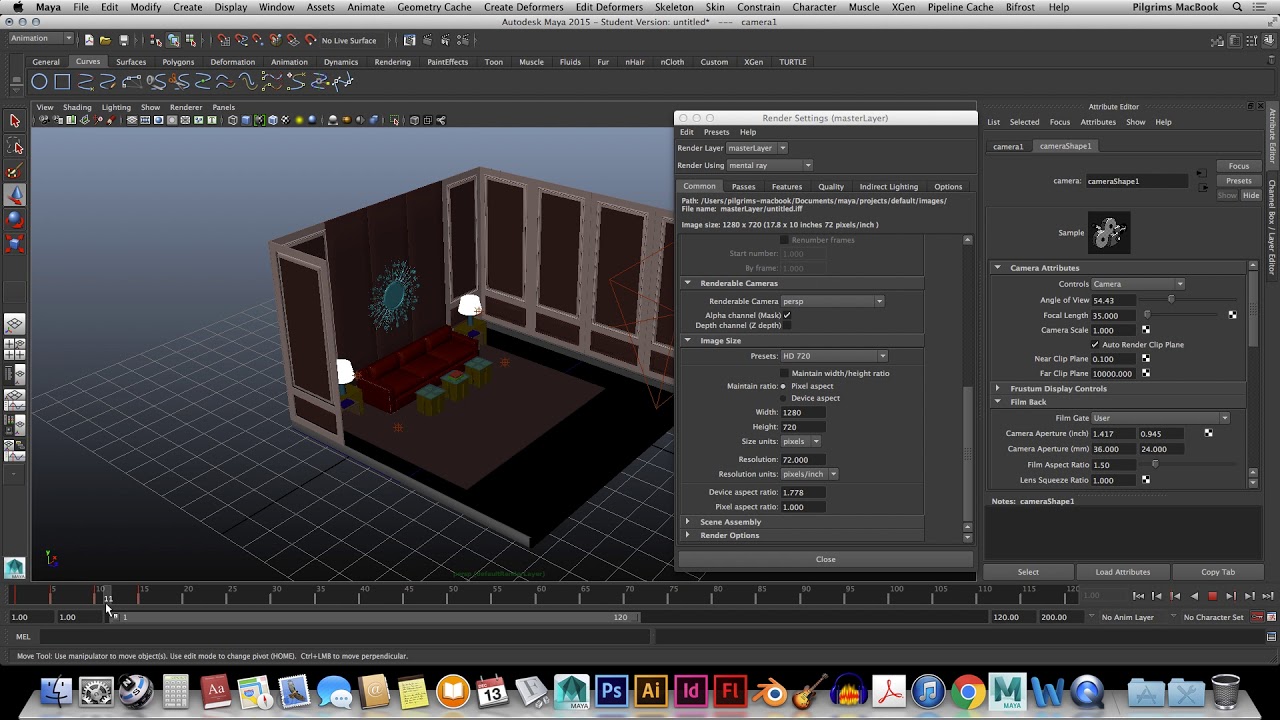The width and height of the screenshot is (1280, 720).
Task: Open Photoshop from the Dock
Action: click(611, 691)
